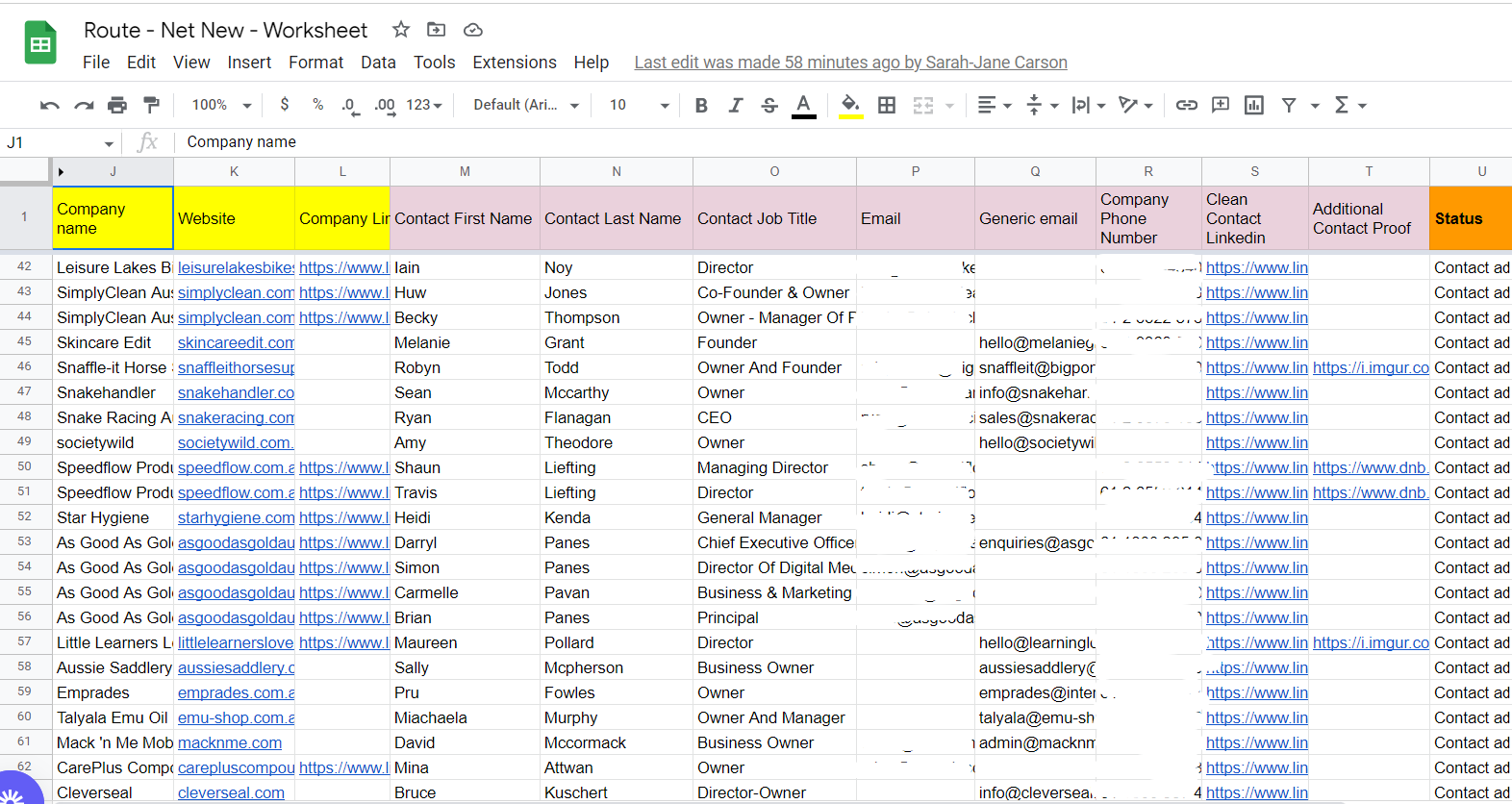
Task: Star this spreadsheet document
Action: tap(401, 30)
